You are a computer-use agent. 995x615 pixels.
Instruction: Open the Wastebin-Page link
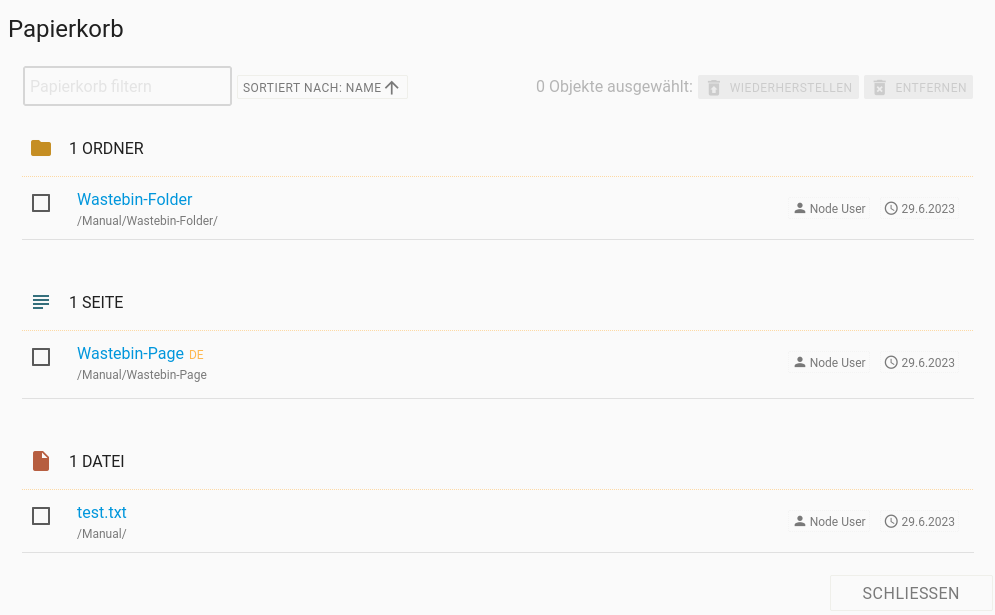coord(130,353)
